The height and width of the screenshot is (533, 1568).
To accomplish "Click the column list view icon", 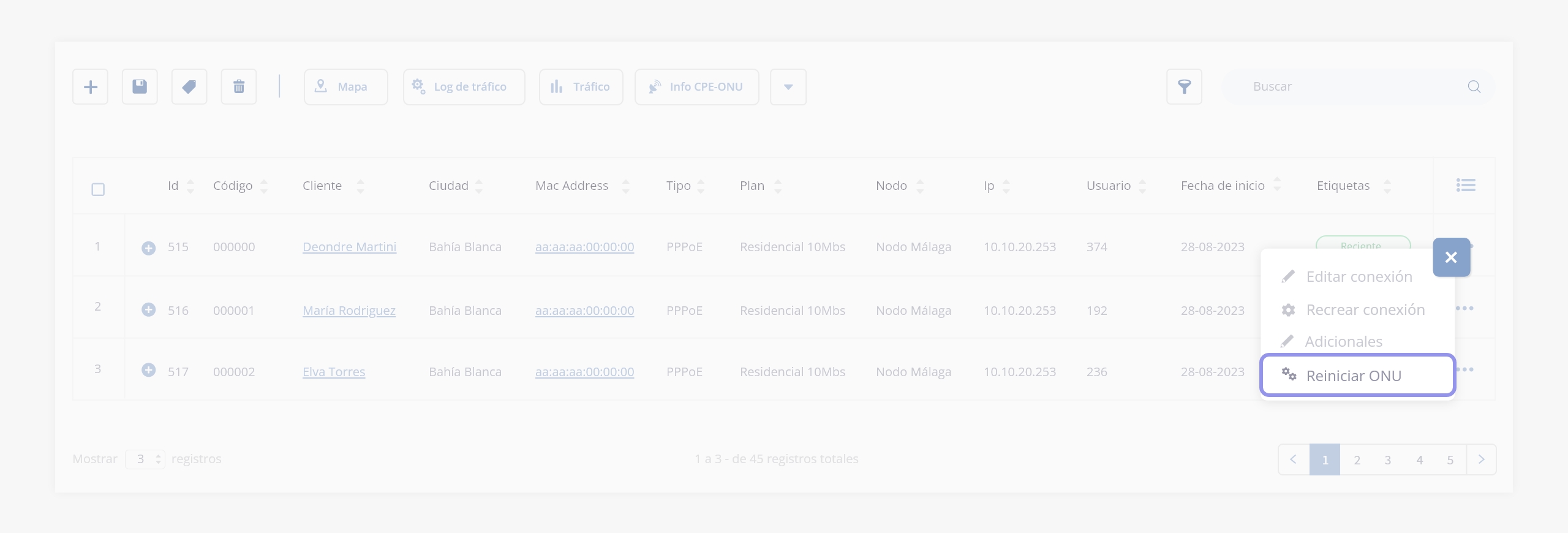I will (1465, 185).
